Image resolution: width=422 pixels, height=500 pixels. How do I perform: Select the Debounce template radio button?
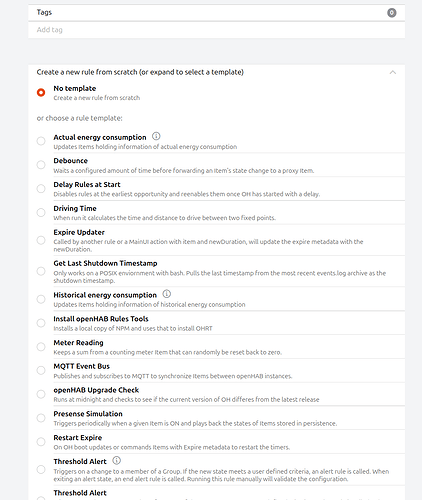(41, 165)
